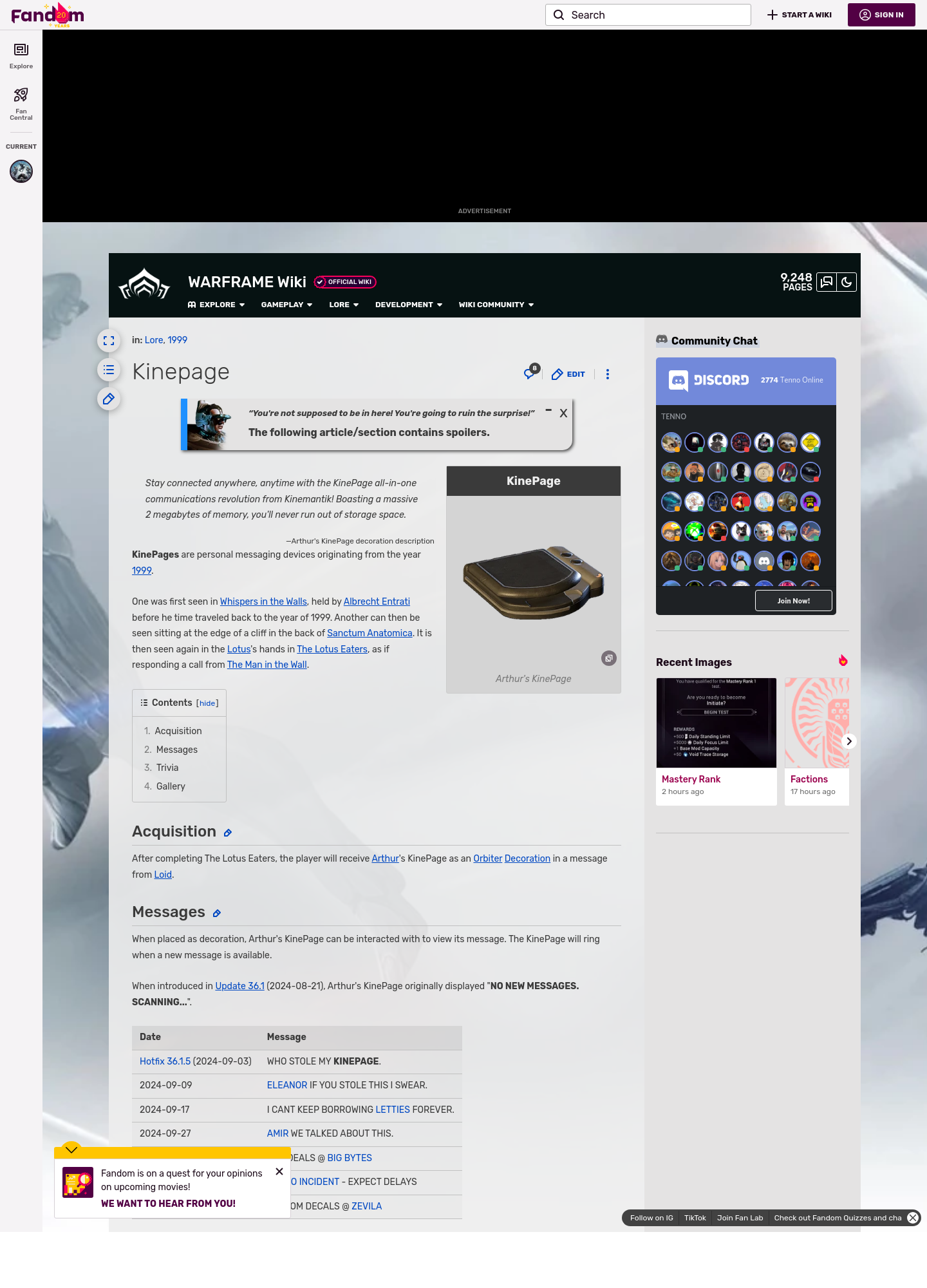Click the Sign In button

[x=881, y=15]
